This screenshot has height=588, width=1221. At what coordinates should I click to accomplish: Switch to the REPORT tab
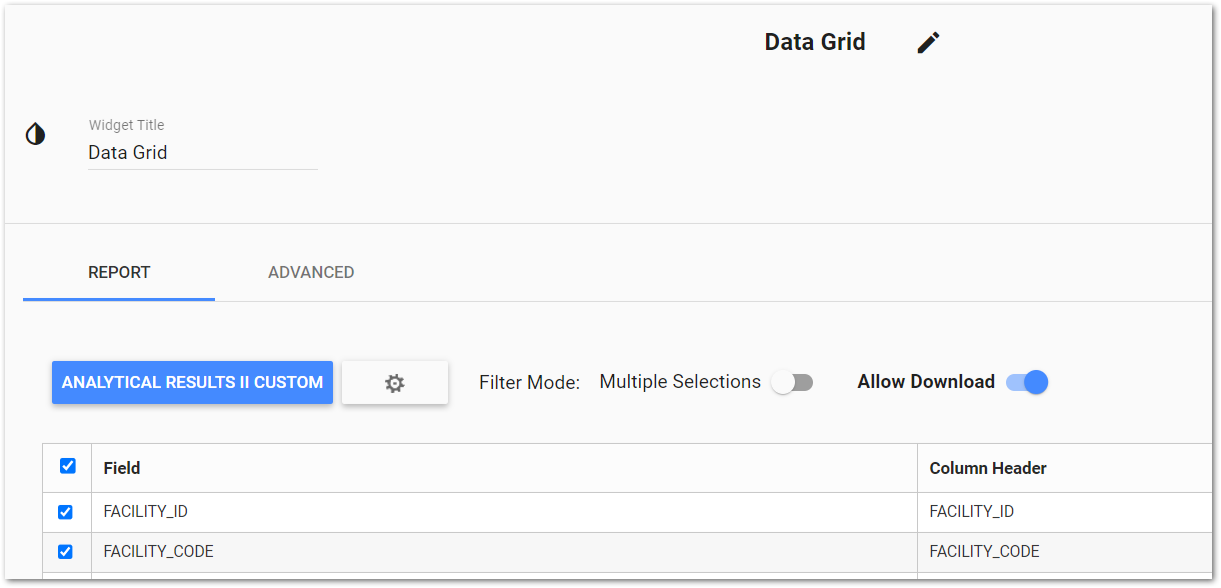click(118, 272)
